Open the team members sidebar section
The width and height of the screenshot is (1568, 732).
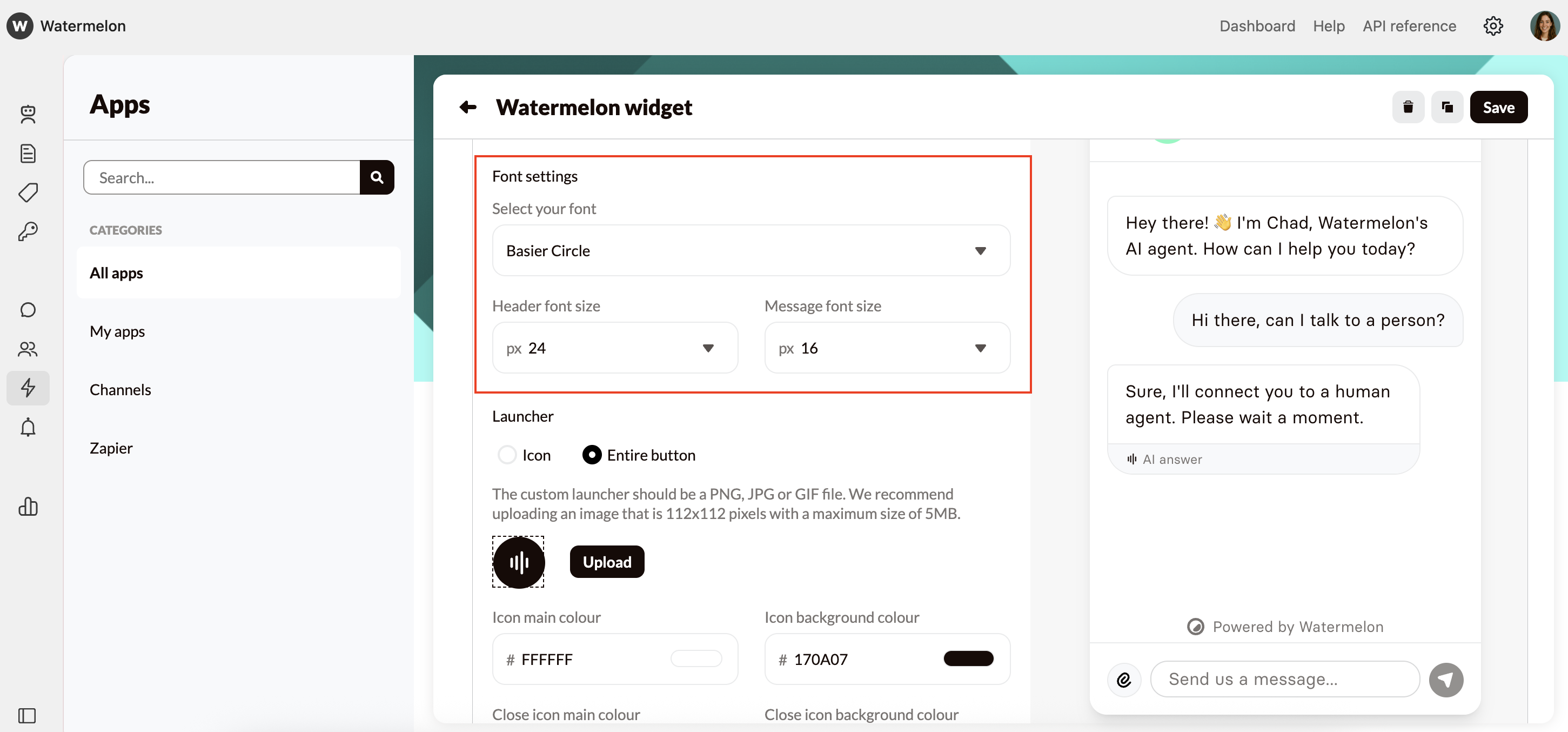pos(28,349)
